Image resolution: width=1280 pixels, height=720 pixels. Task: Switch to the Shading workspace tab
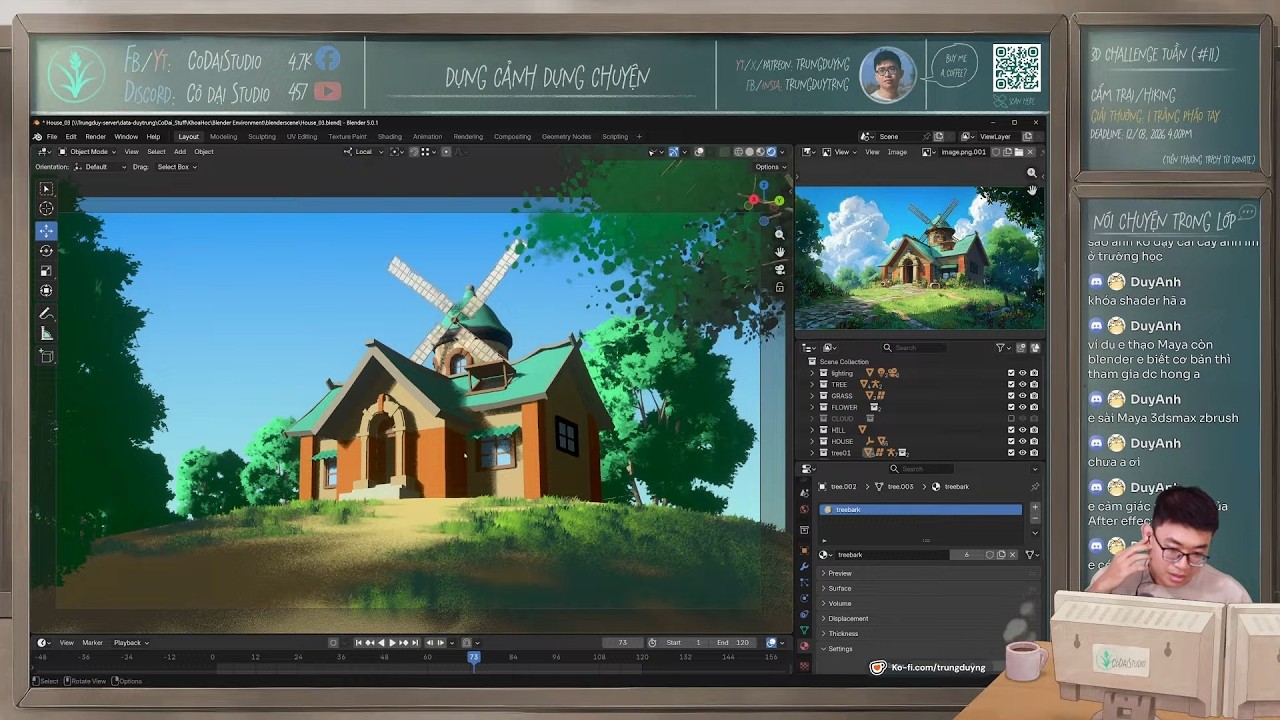tap(390, 137)
